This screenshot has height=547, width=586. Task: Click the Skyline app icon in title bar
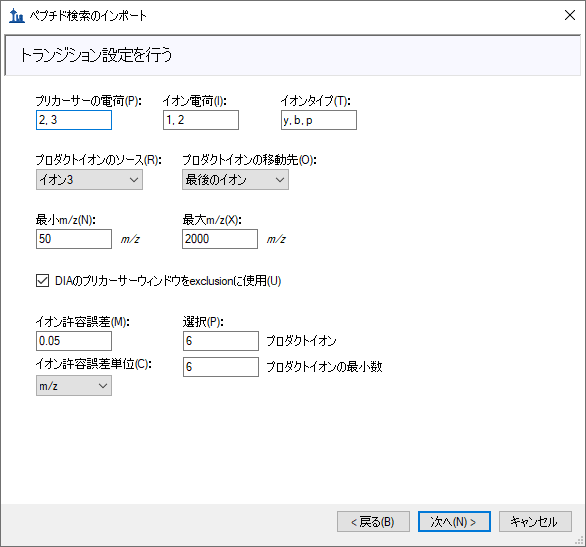(16, 16)
